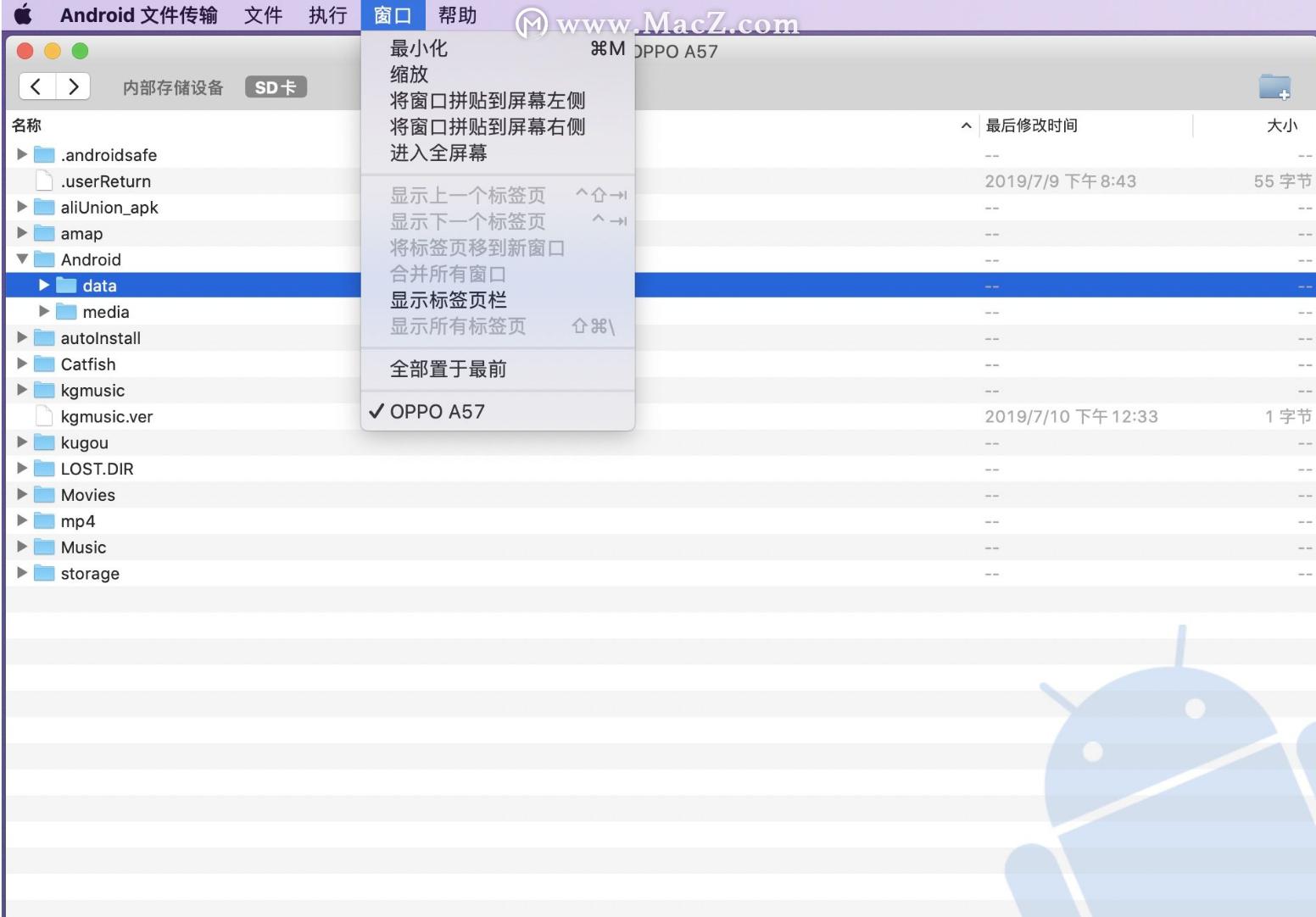Navigate using the 内部存储设备 button
This screenshot has height=917, width=1316.
point(173,86)
